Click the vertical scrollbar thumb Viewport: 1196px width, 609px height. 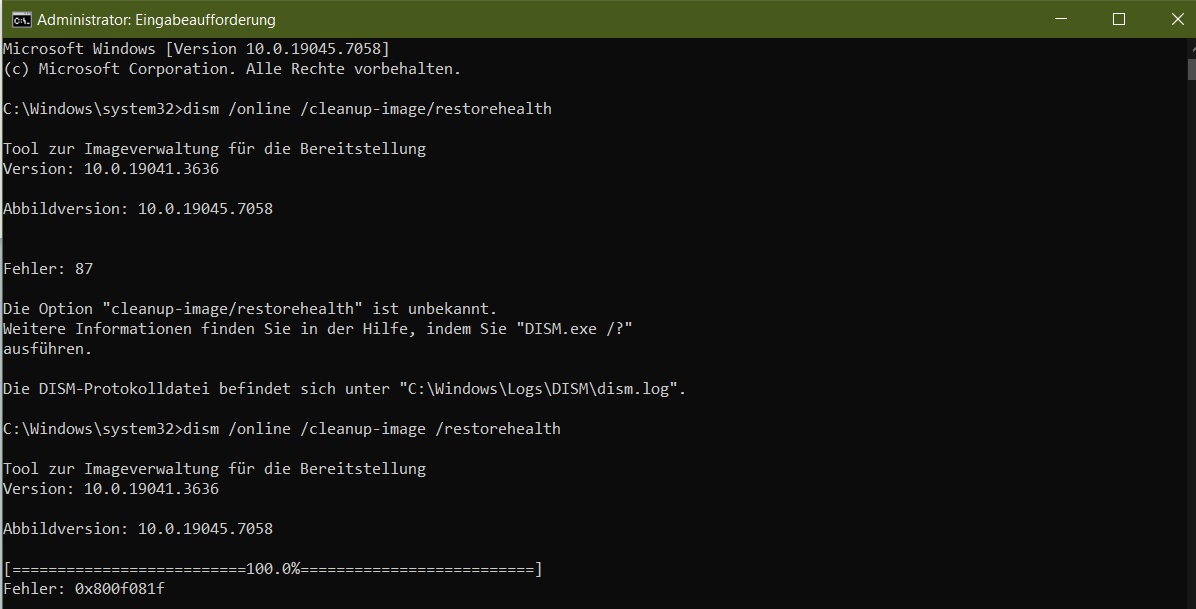(1191, 67)
